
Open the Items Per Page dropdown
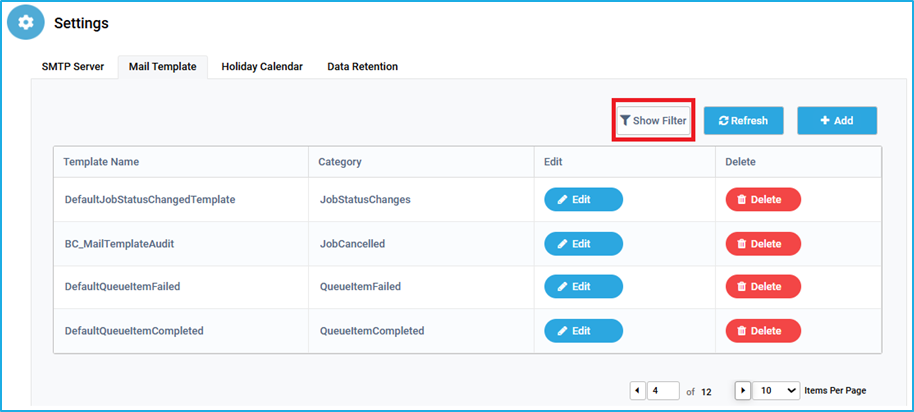point(776,390)
